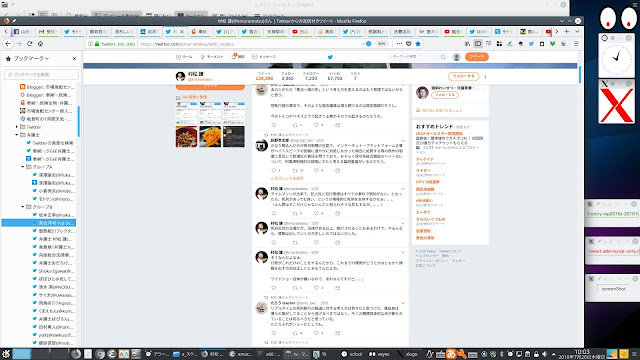This screenshot has height=360, width=640.
Task: Open Twitter モーメント navigation link
Action: [x=212, y=57]
